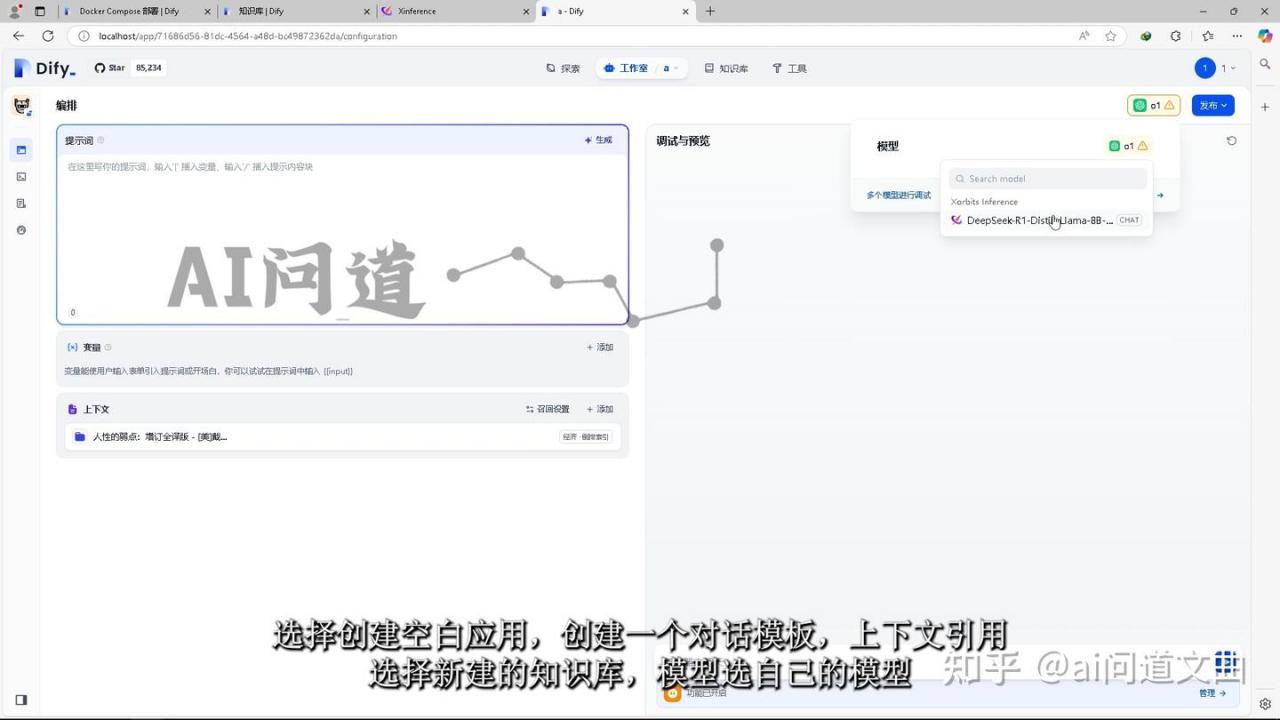Add a new variable with 添加
Viewport: 1280px width, 720px height.
pyautogui.click(x=600, y=347)
